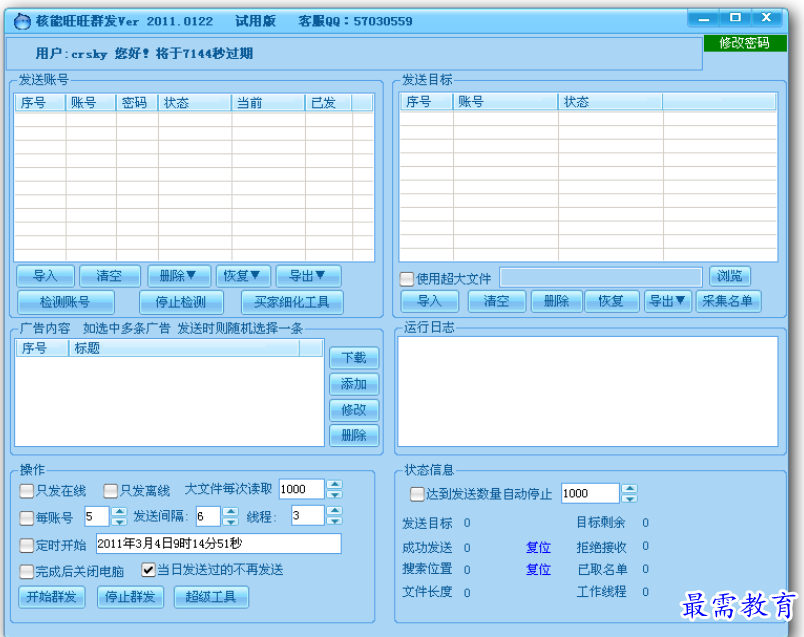Toggle the 只发离线 checkbox

(x=111, y=491)
